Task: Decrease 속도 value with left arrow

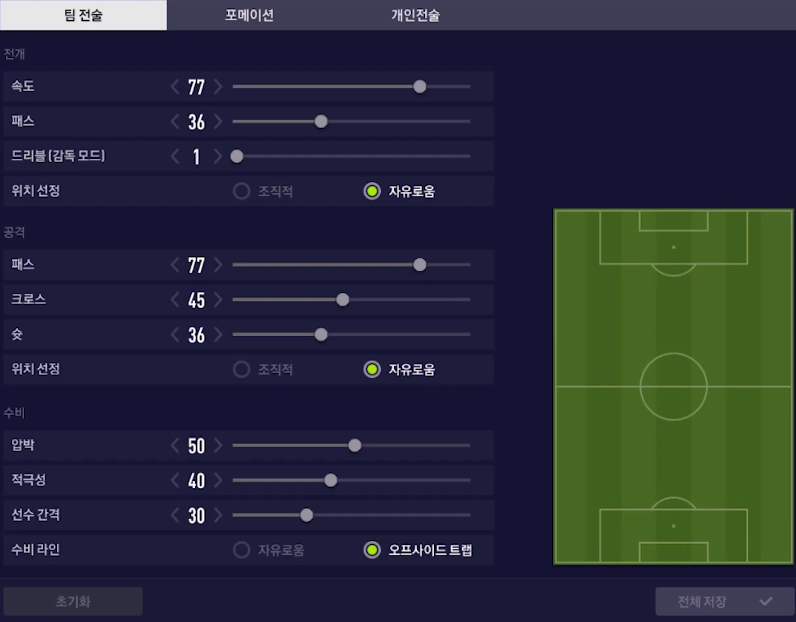Action: [175, 87]
